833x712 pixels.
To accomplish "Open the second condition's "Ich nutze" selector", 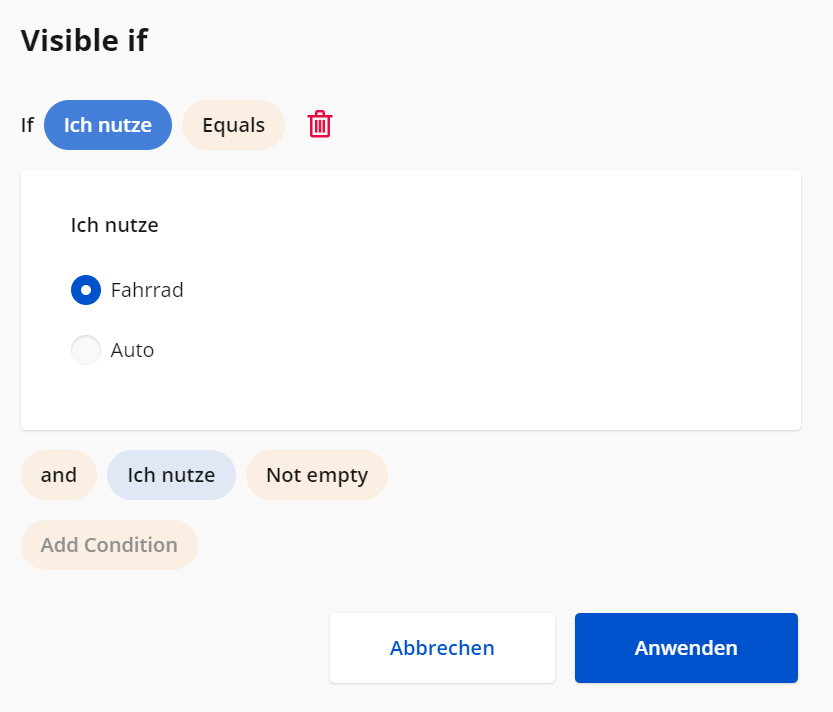I will click(171, 475).
